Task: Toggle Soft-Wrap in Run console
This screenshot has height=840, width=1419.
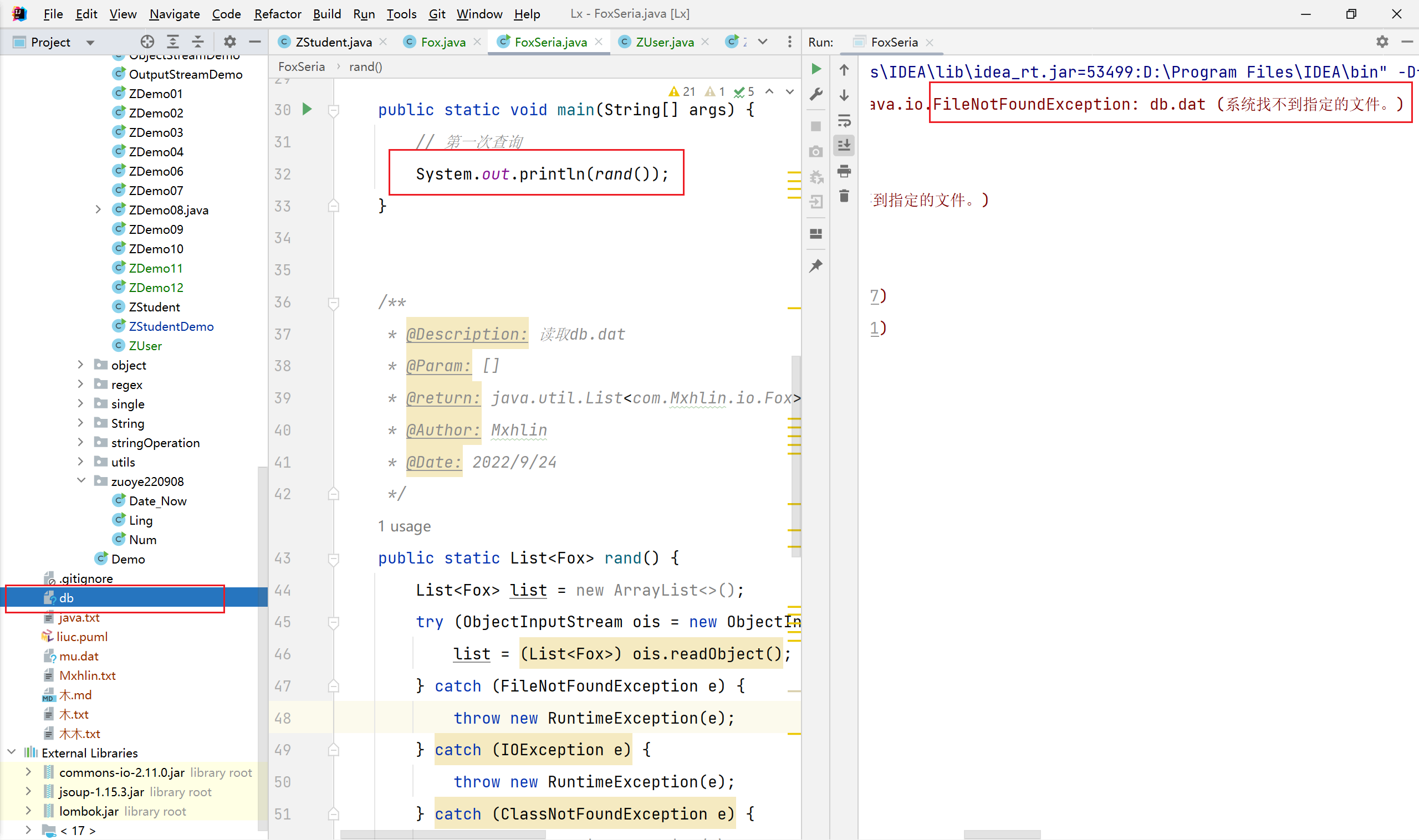Action: coord(844,121)
